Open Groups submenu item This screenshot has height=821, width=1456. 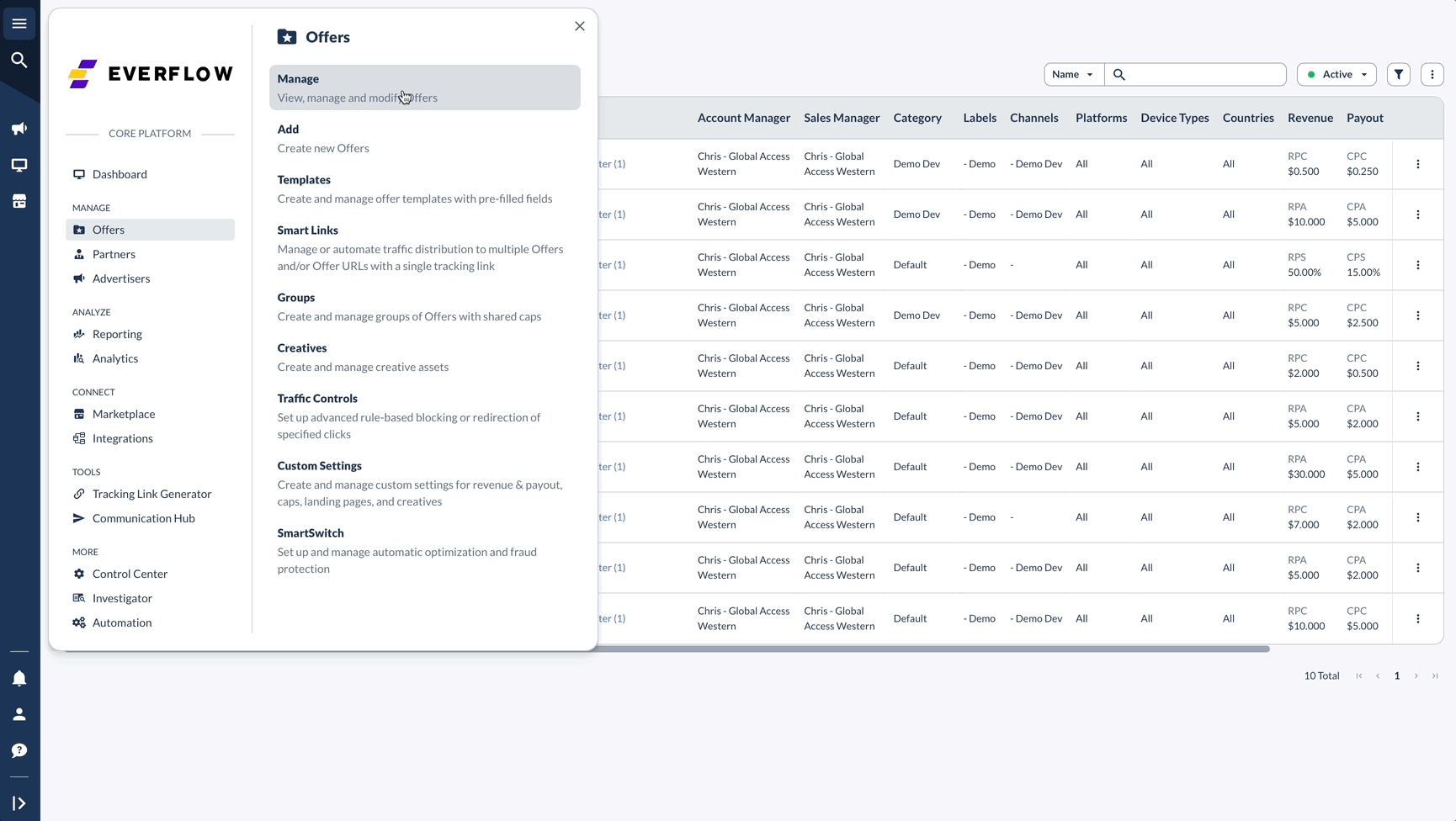click(425, 306)
